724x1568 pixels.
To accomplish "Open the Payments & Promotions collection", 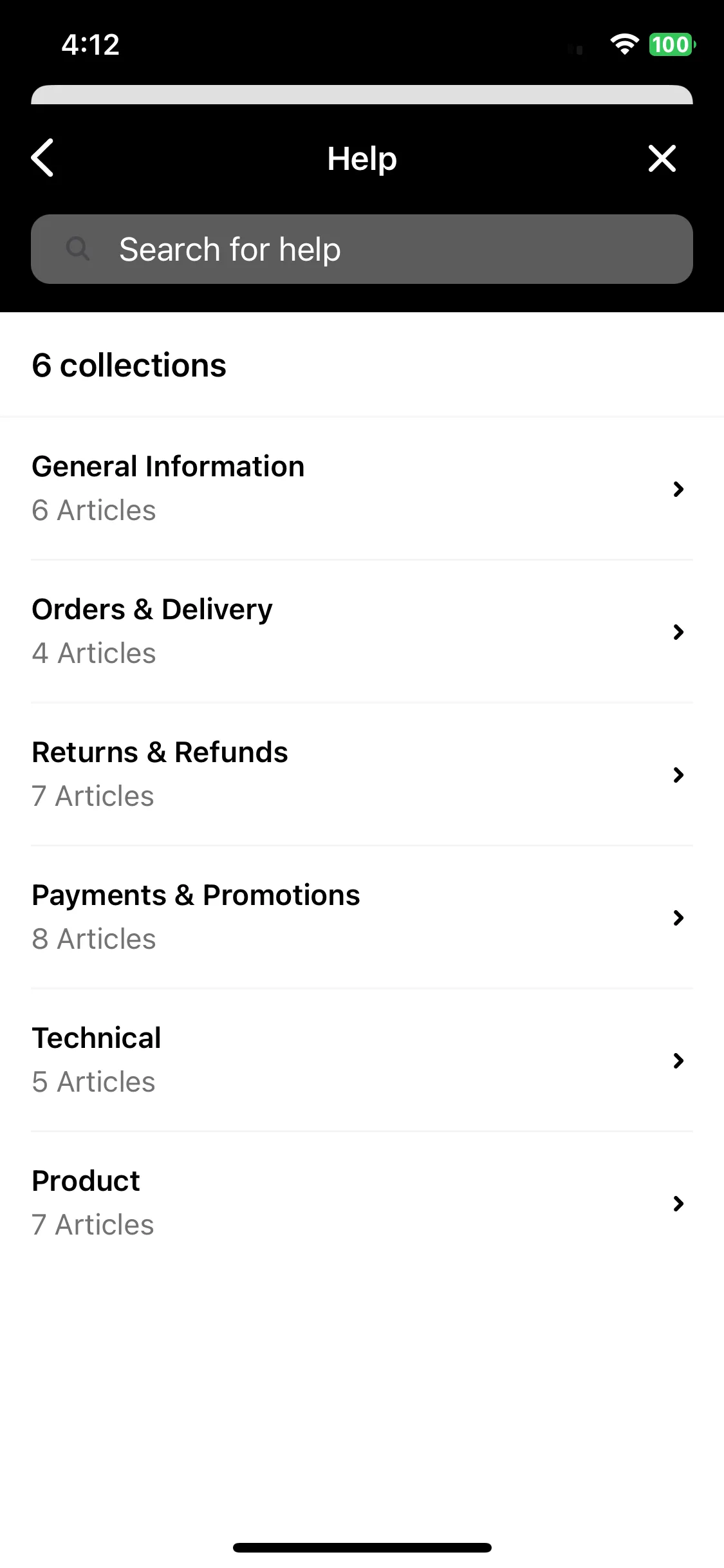I will (x=362, y=917).
